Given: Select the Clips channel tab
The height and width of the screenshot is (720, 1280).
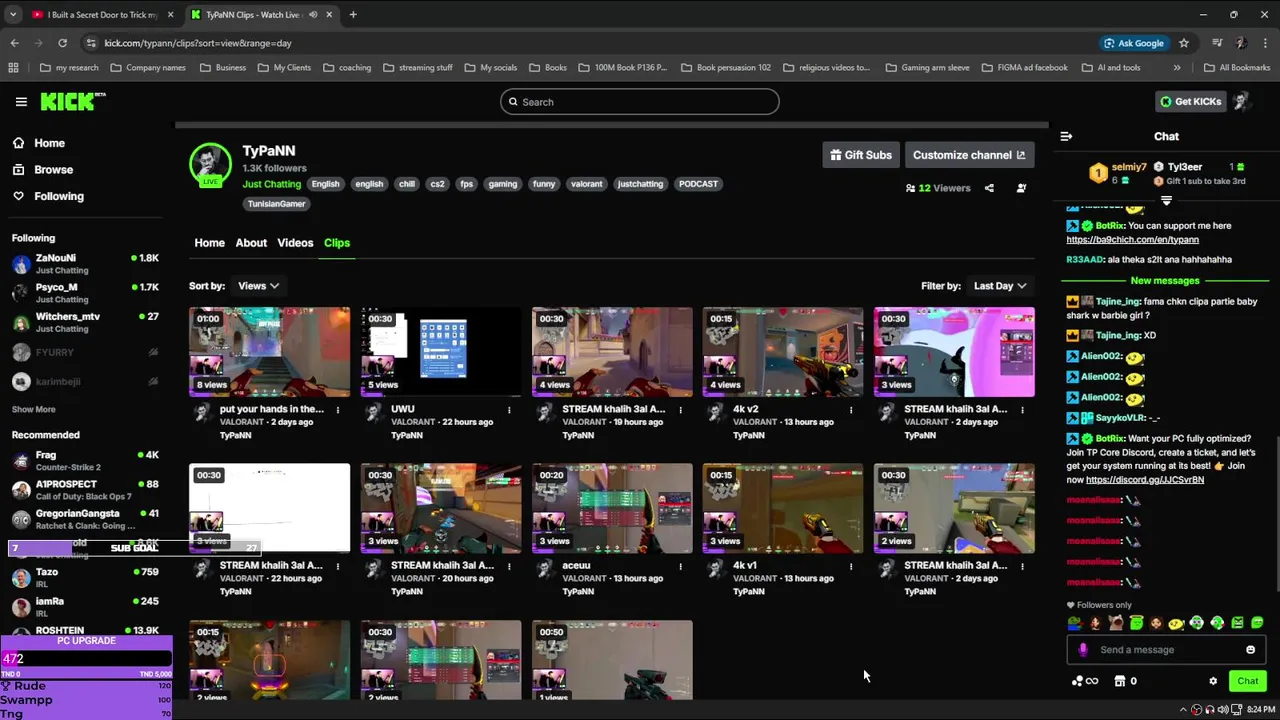Looking at the screenshot, I should [337, 243].
